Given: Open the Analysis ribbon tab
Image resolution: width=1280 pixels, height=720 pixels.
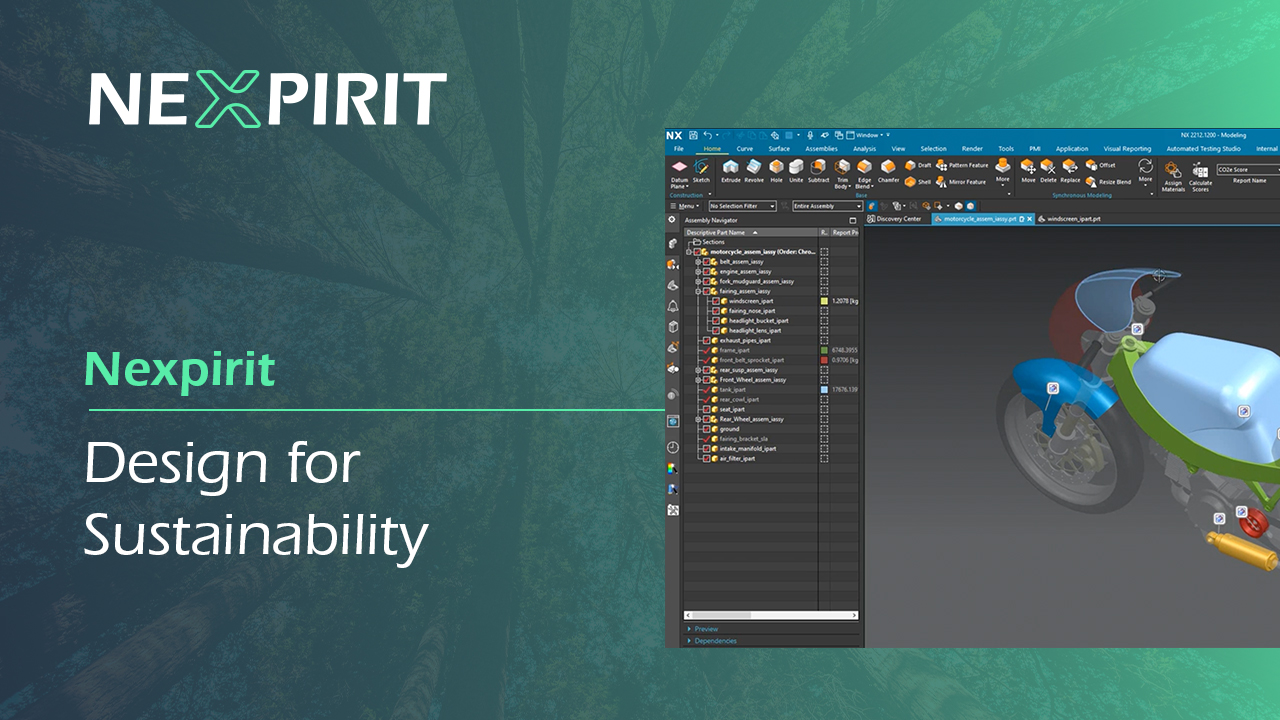Looking at the screenshot, I should tap(864, 149).
